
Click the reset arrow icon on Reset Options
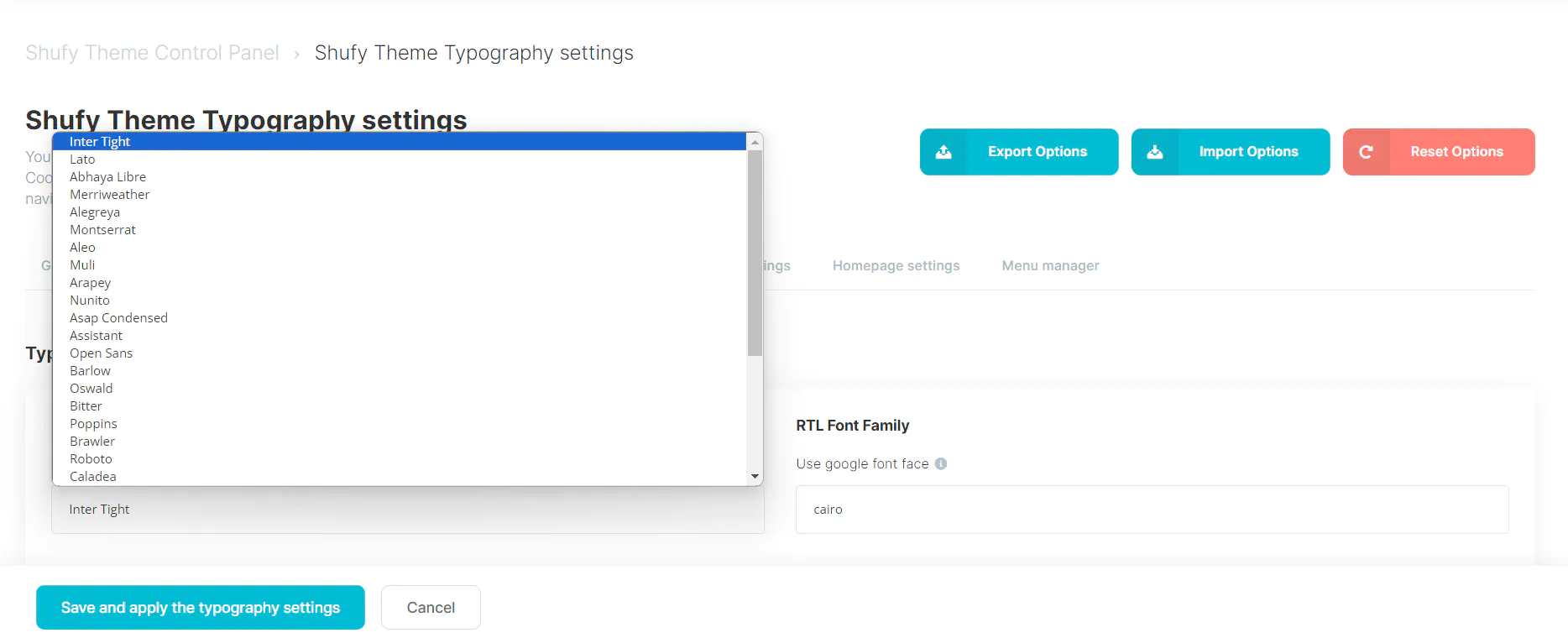pos(1366,152)
